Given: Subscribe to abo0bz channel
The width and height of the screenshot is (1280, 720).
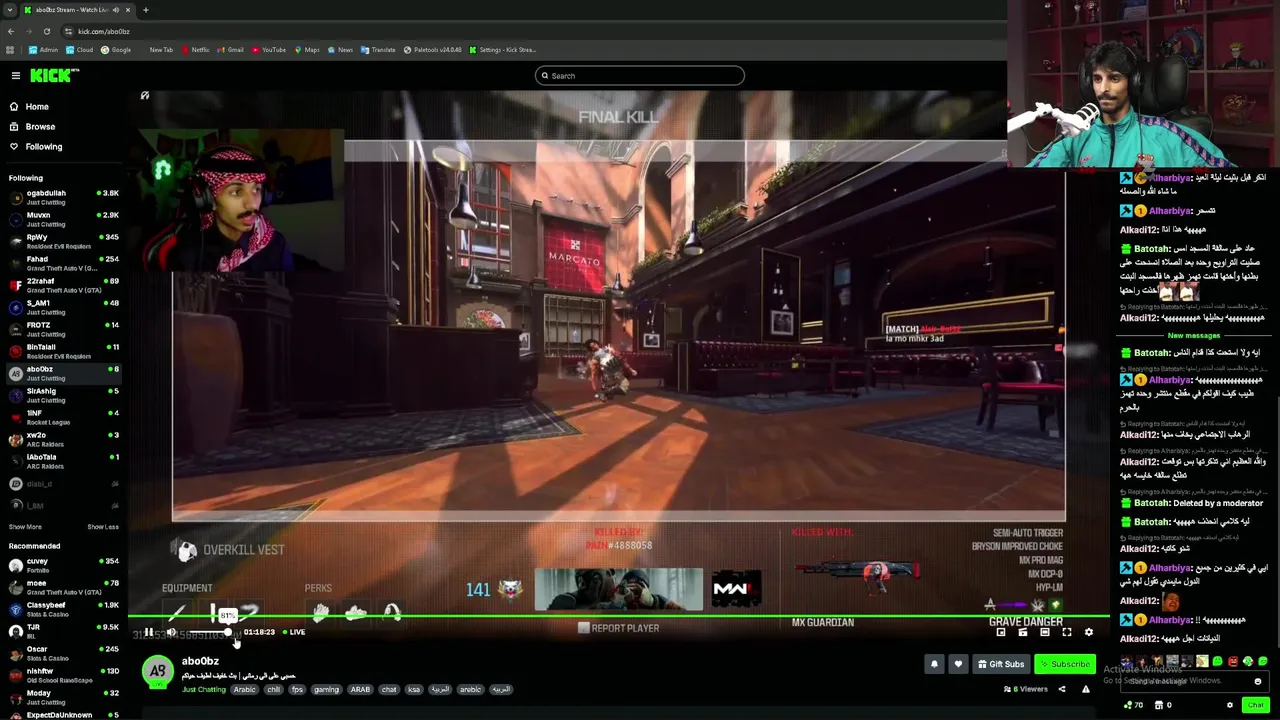Looking at the screenshot, I should [x=1065, y=664].
